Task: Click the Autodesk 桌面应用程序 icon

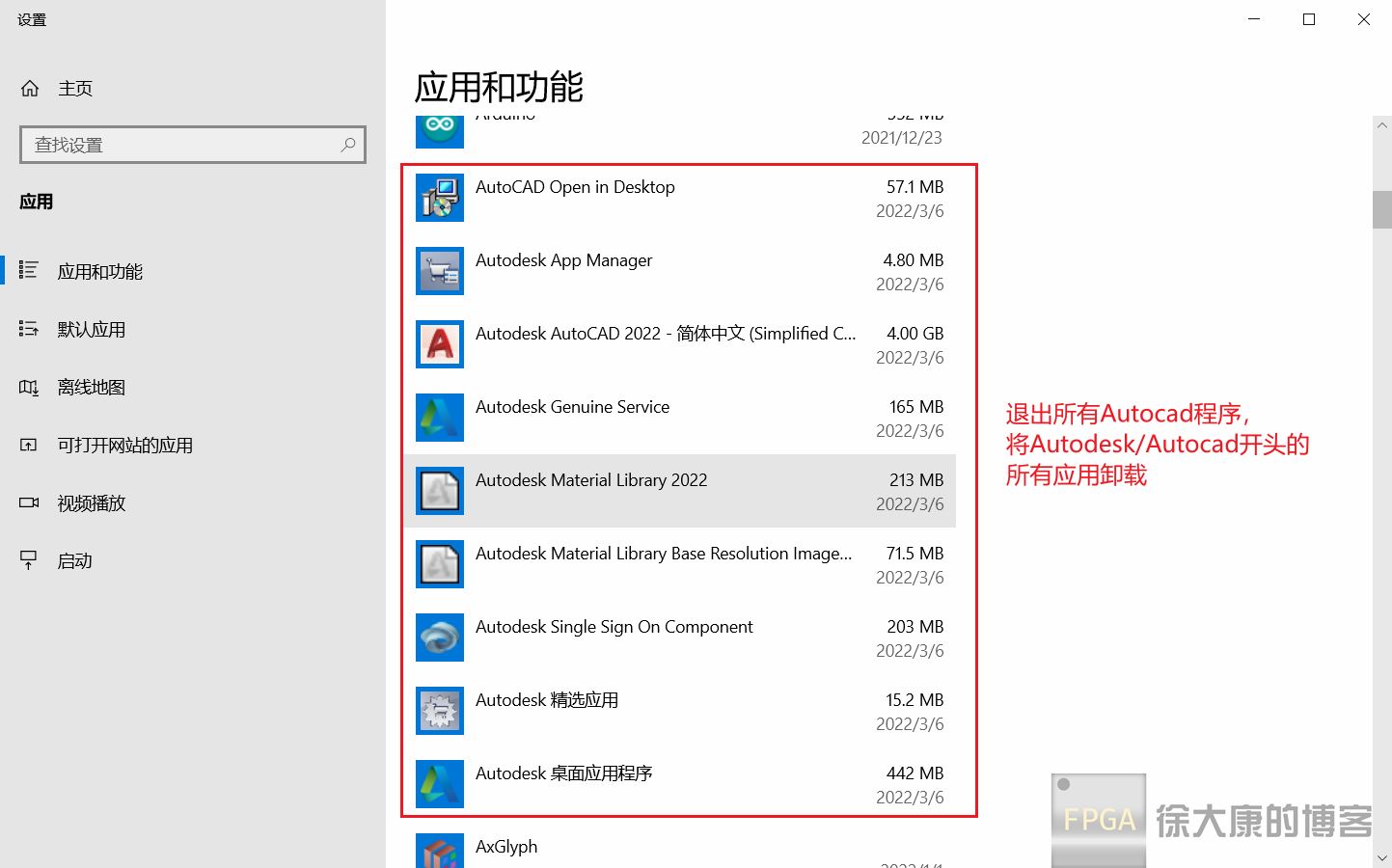Action: tap(440, 784)
